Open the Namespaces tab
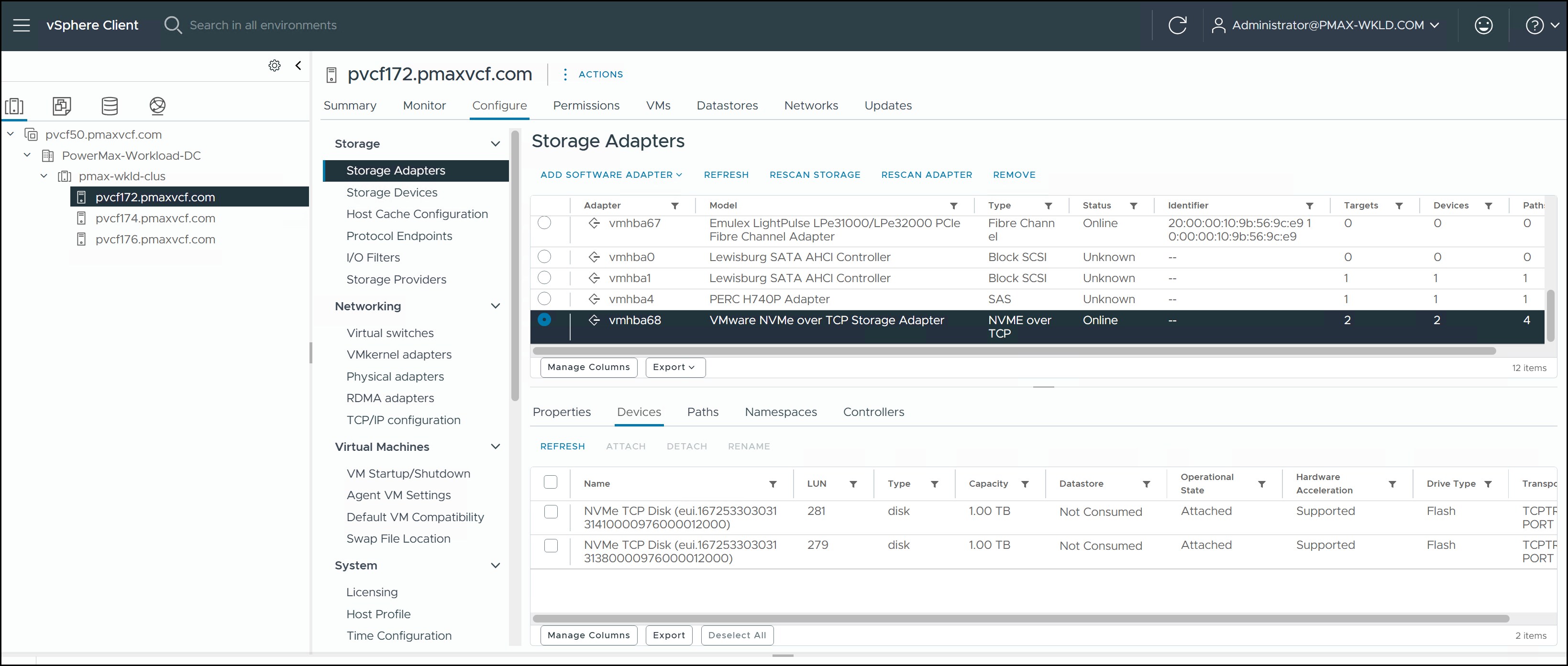Image resolution: width=1568 pixels, height=666 pixels. (x=780, y=412)
